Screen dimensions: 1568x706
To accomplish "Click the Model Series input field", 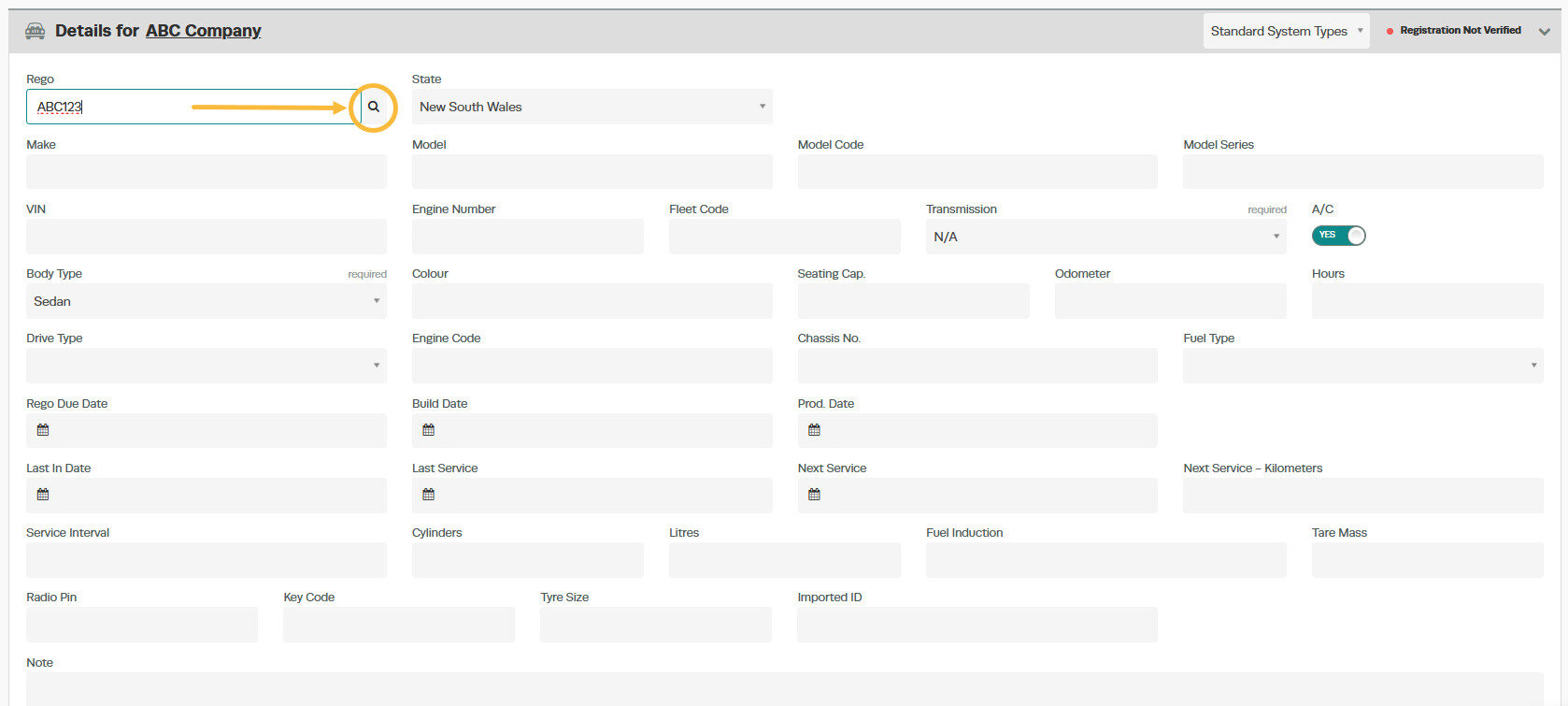I will [x=1363, y=172].
